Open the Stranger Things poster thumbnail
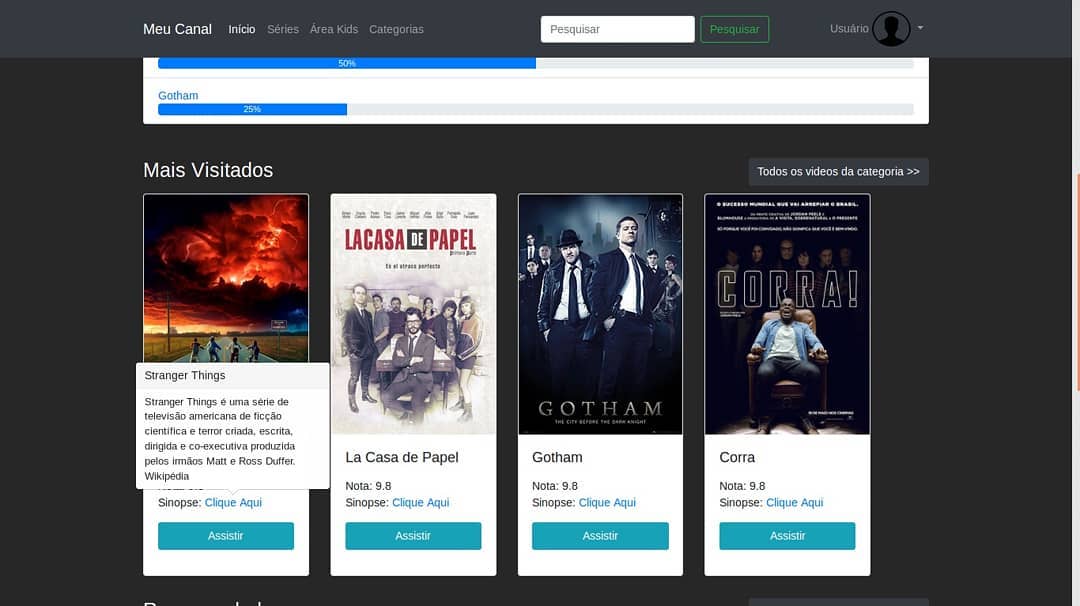This screenshot has width=1080, height=606. coord(226,278)
